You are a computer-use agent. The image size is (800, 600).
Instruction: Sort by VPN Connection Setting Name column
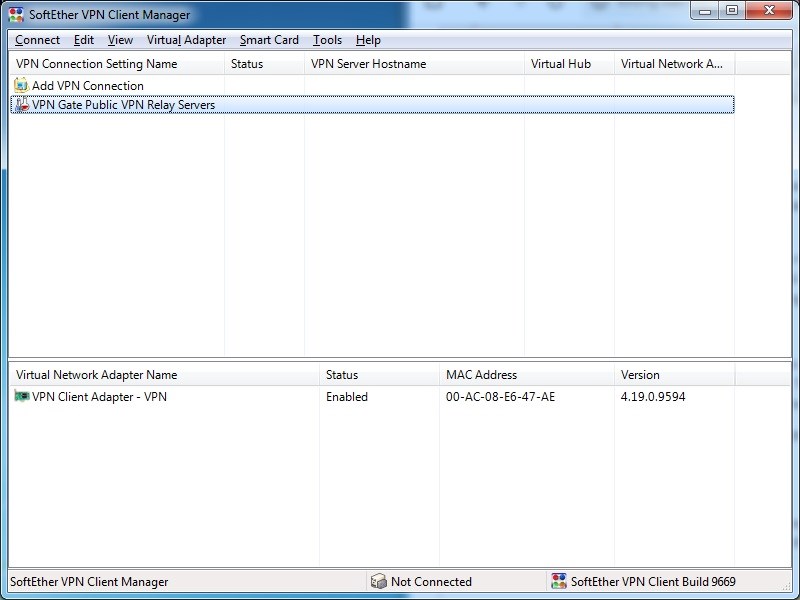[97, 64]
